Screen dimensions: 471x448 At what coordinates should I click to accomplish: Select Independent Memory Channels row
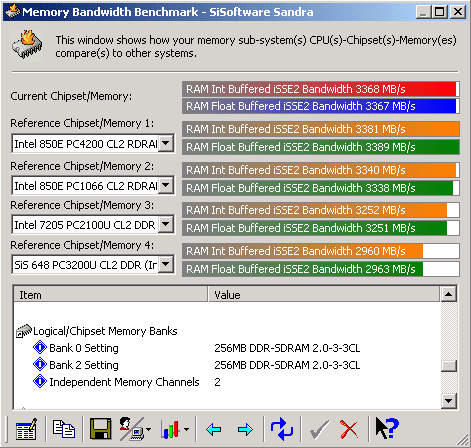tap(228, 382)
